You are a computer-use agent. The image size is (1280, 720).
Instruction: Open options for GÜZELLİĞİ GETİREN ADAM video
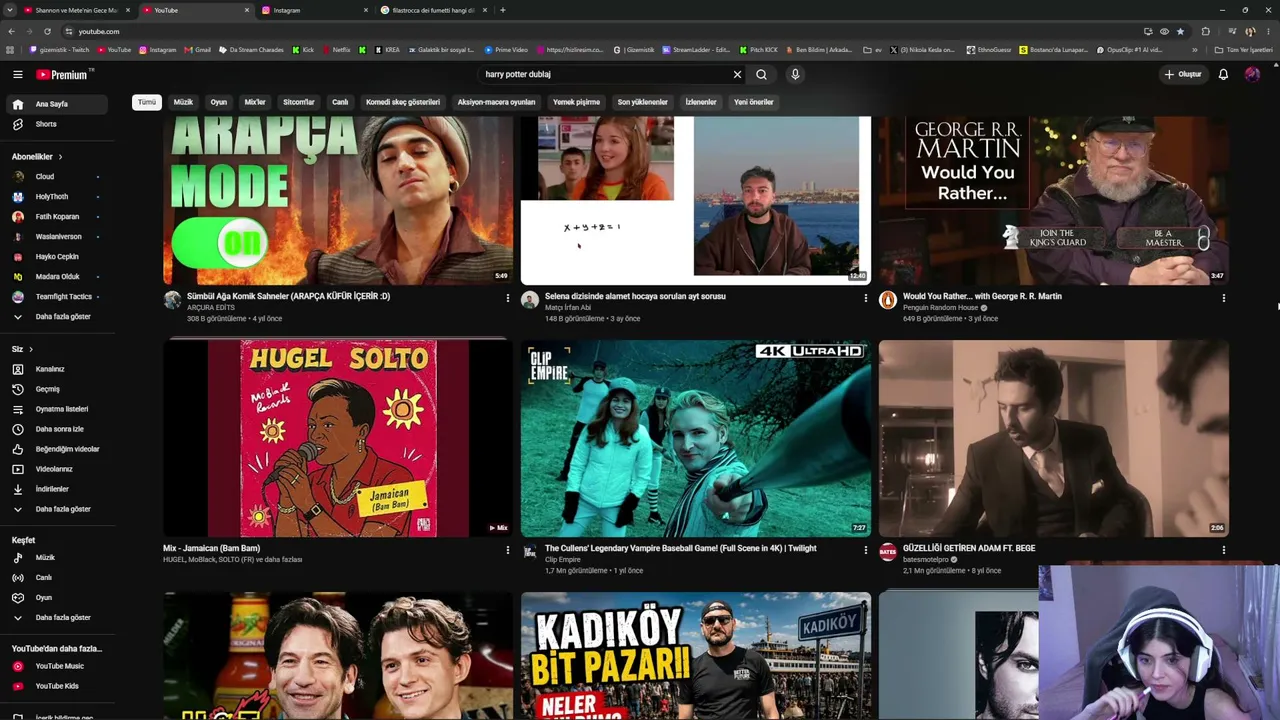pyautogui.click(x=1223, y=550)
